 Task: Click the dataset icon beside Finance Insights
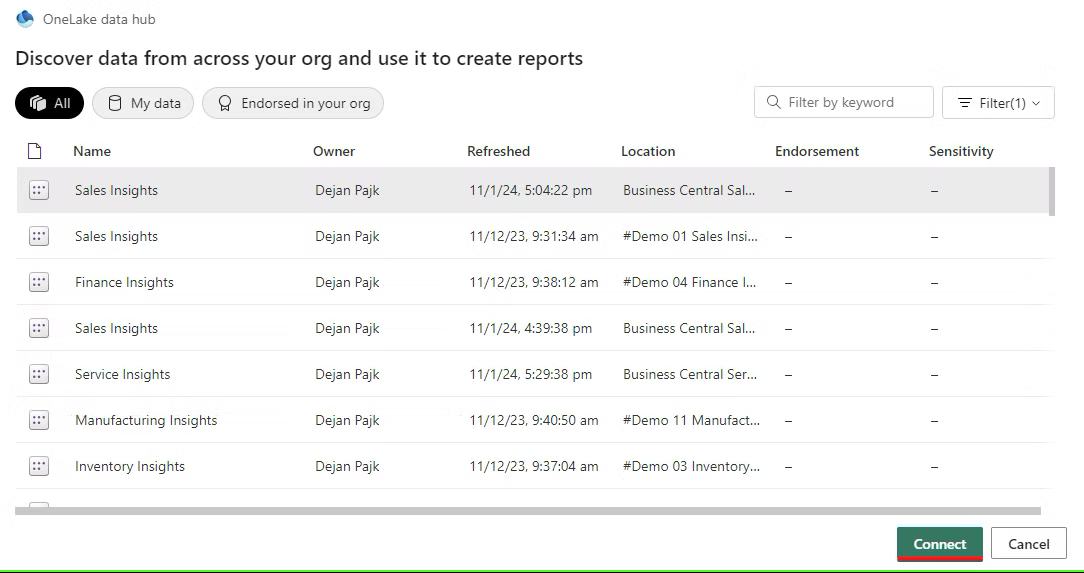[x=39, y=283]
